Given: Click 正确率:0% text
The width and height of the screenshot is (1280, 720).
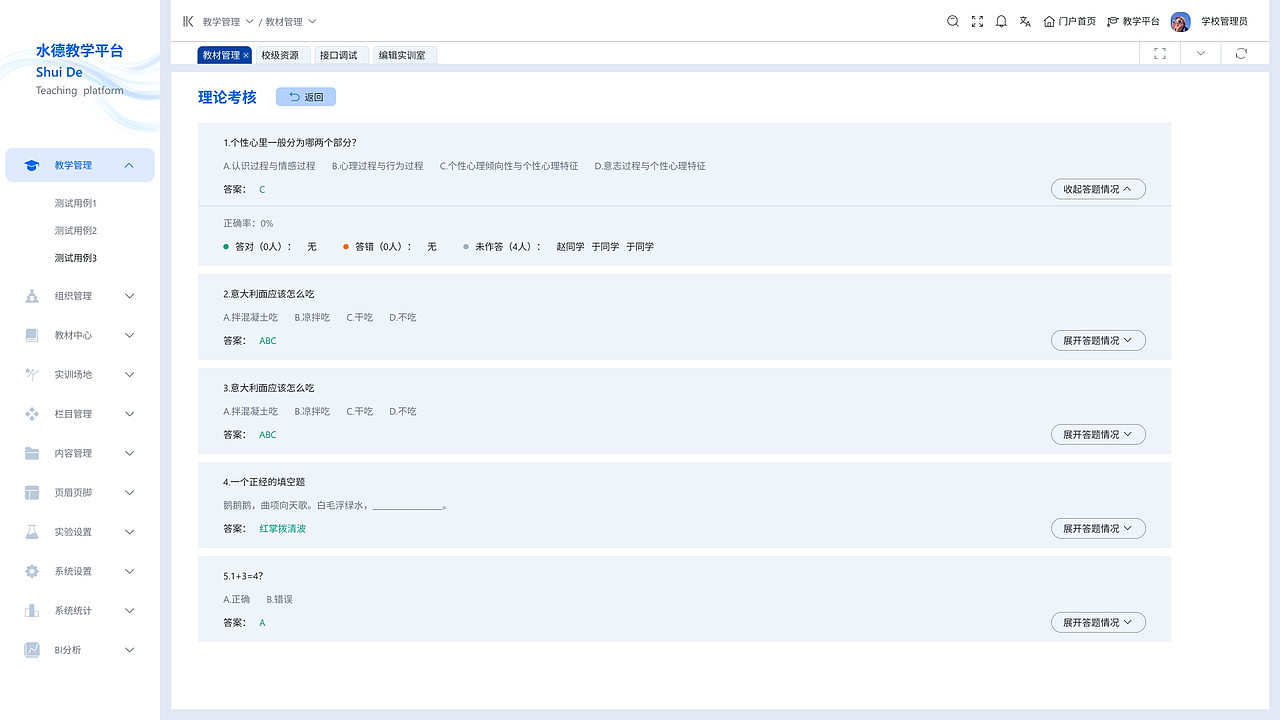Looking at the screenshot, I should click(248, 223).
